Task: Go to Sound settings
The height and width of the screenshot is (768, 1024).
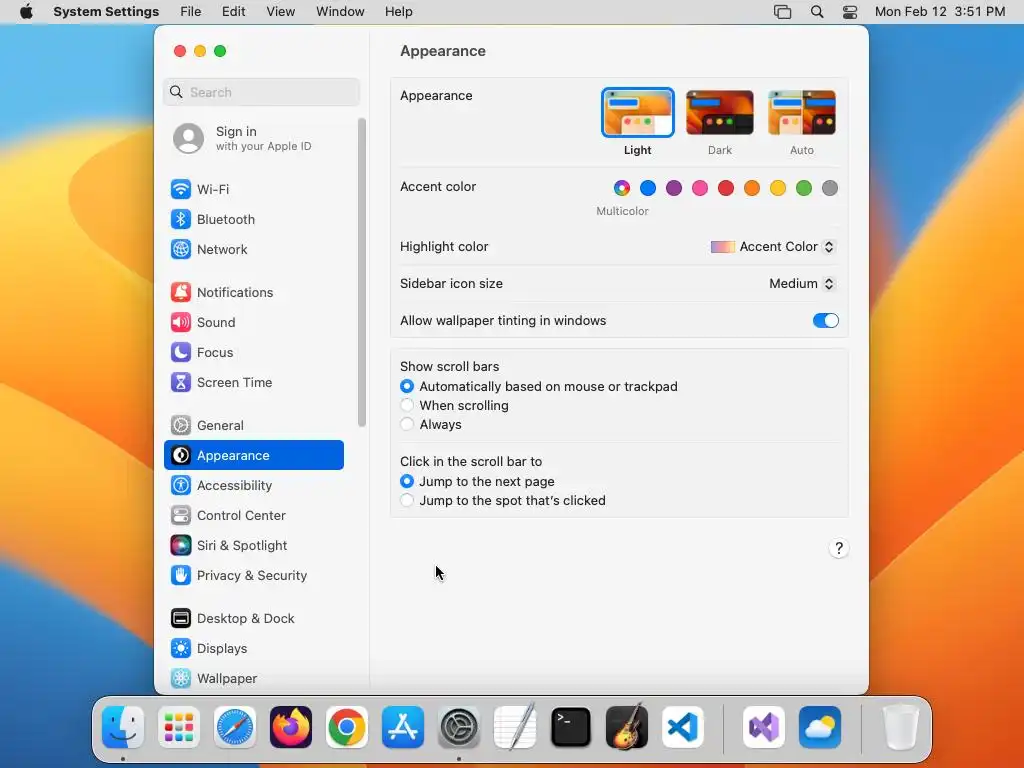Action: click(253, 323)
